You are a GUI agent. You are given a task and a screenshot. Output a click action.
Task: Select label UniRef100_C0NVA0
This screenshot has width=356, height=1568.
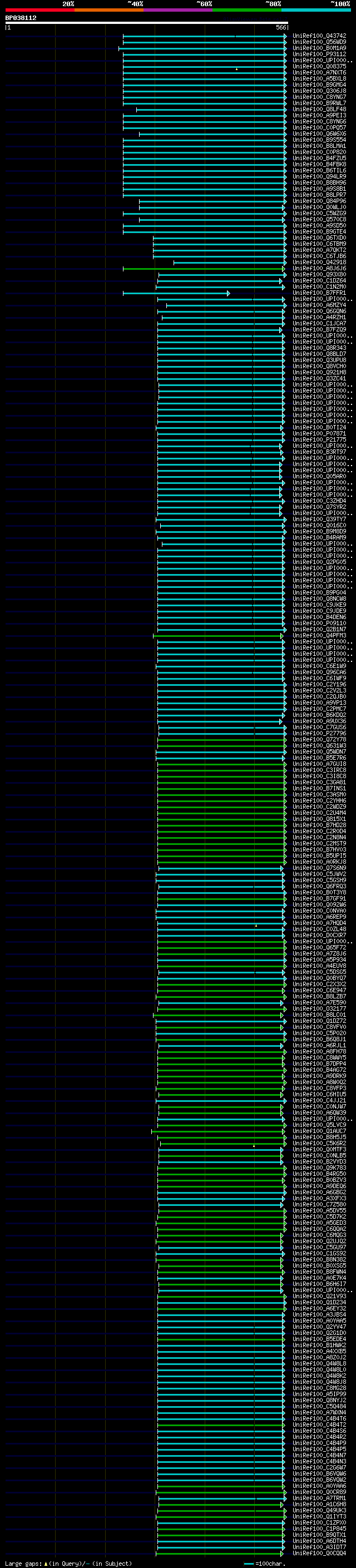click(319, 911)
